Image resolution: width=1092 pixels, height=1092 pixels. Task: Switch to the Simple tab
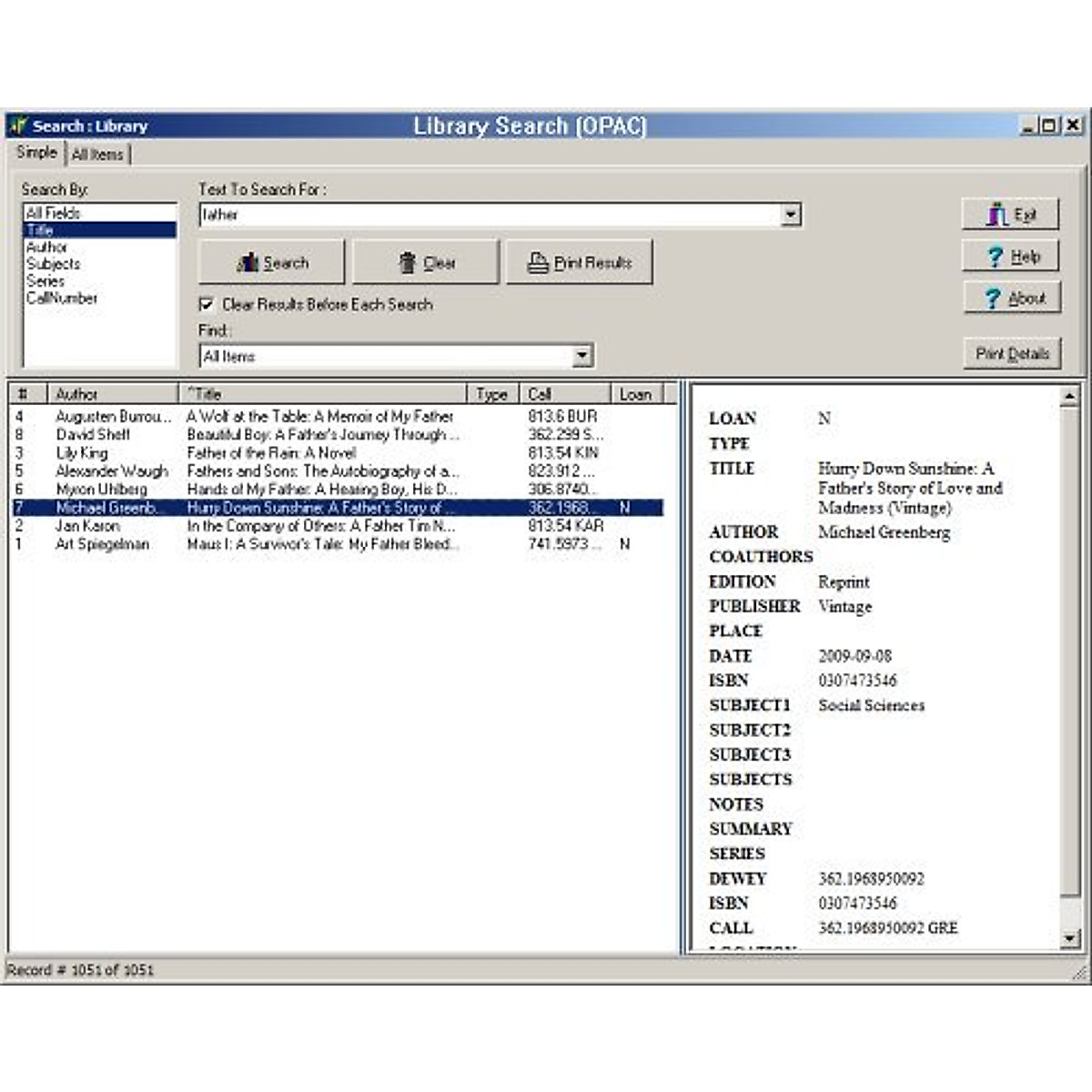click(36, 153)
